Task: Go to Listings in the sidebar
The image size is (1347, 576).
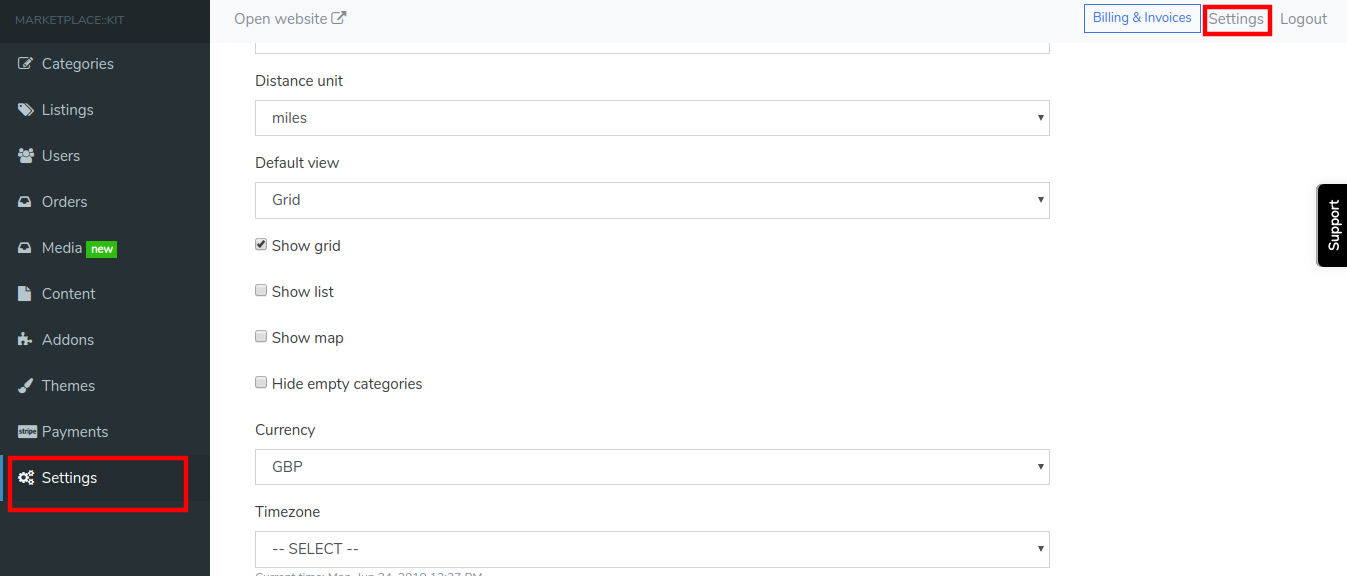Action: pos(68,110)
